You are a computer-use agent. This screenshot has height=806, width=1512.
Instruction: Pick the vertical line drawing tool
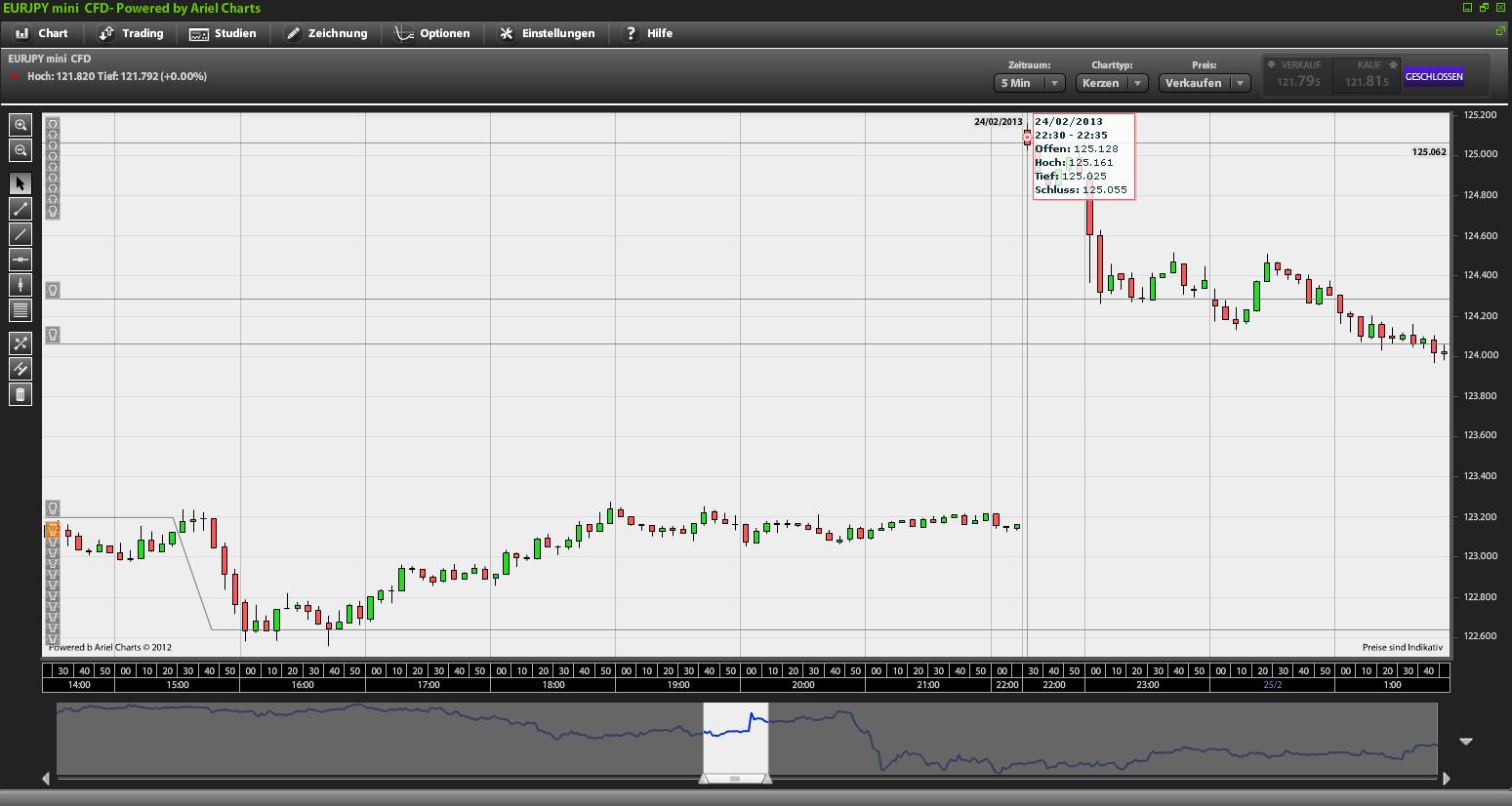coord(20,285)
